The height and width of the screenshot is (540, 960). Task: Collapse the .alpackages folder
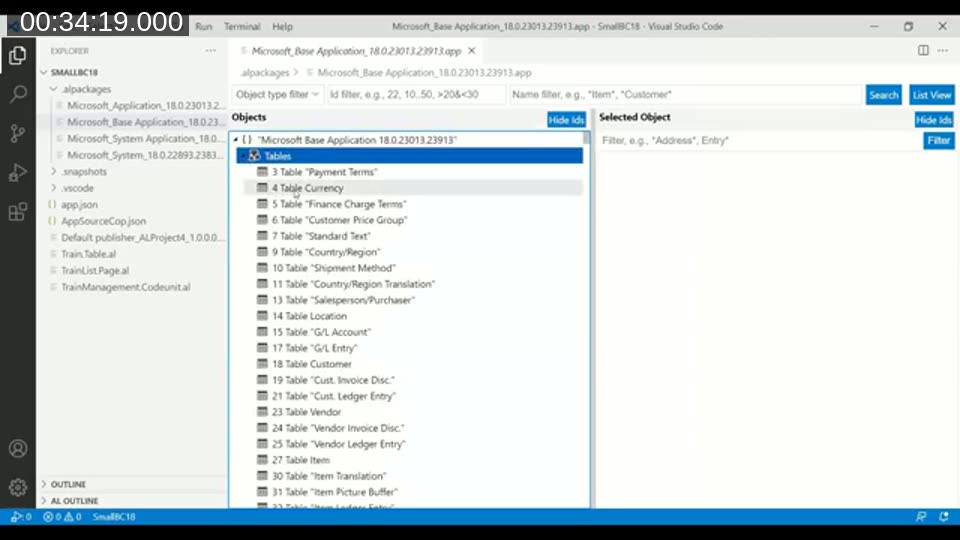point(54,89)
